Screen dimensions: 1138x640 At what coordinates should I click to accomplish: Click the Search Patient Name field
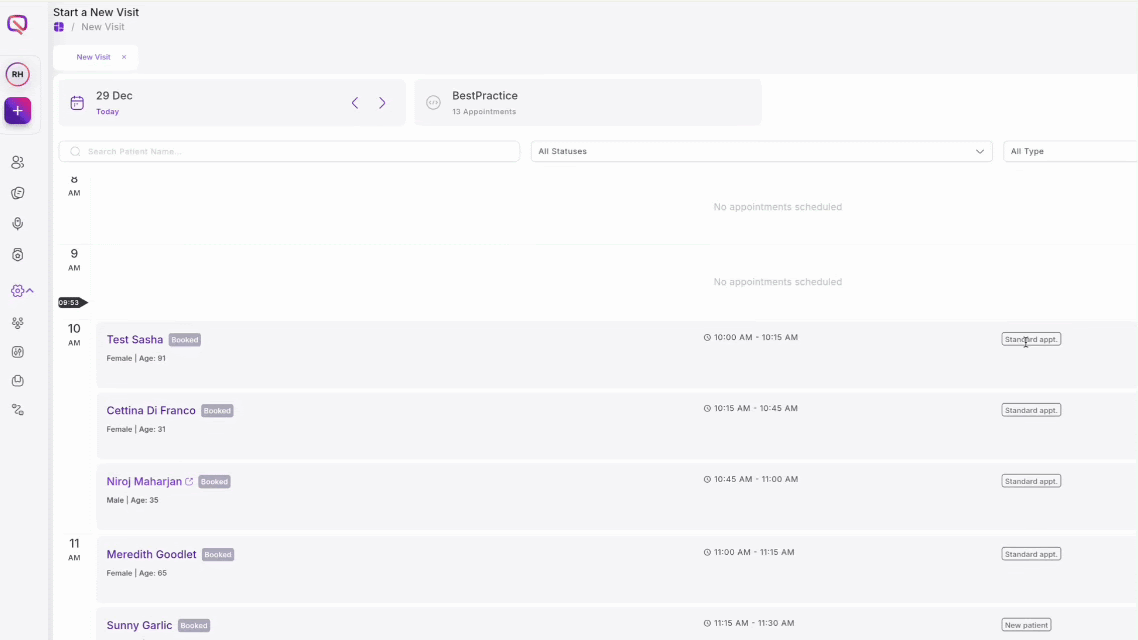[x=289, y=151]
